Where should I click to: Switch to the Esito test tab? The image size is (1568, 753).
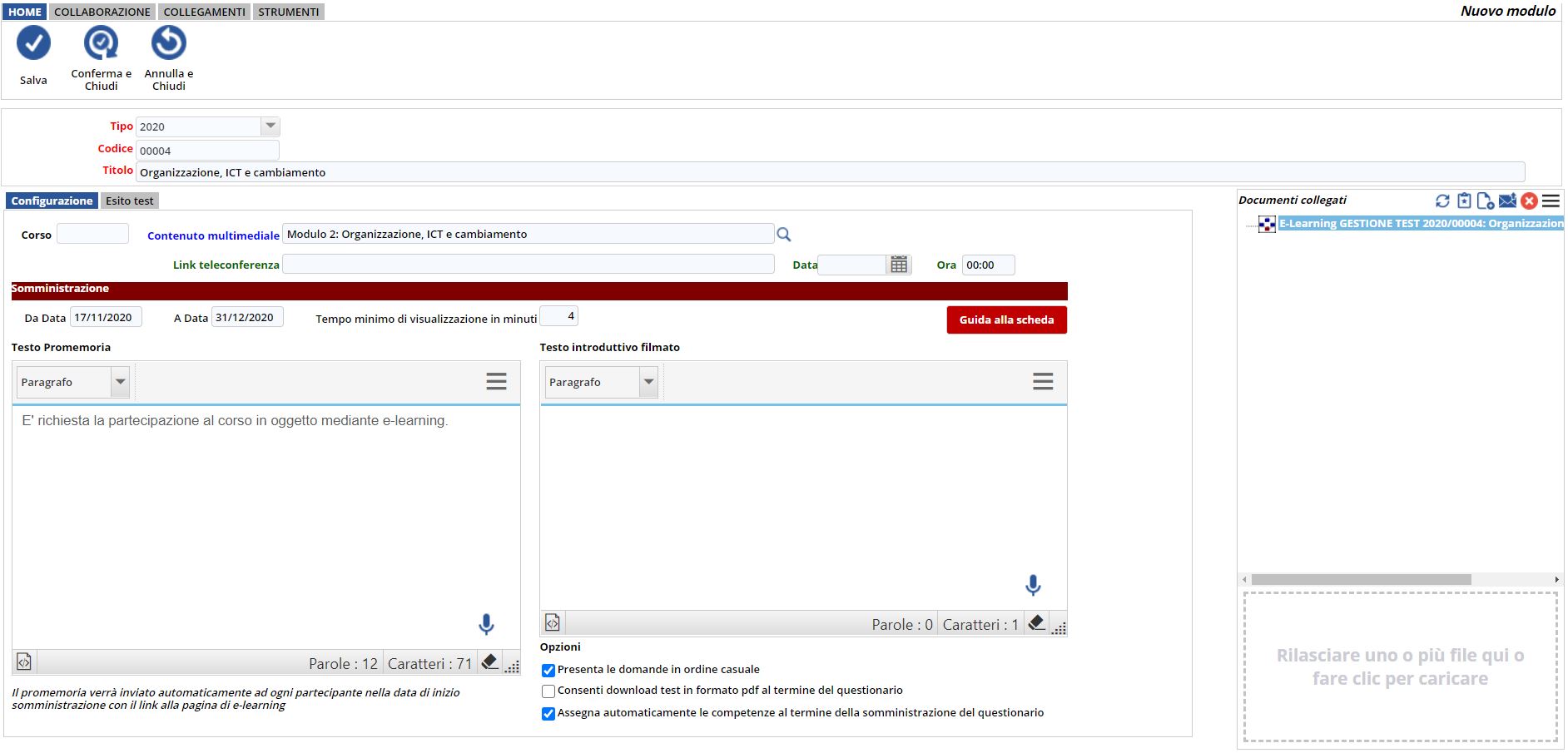coord(130,201)
